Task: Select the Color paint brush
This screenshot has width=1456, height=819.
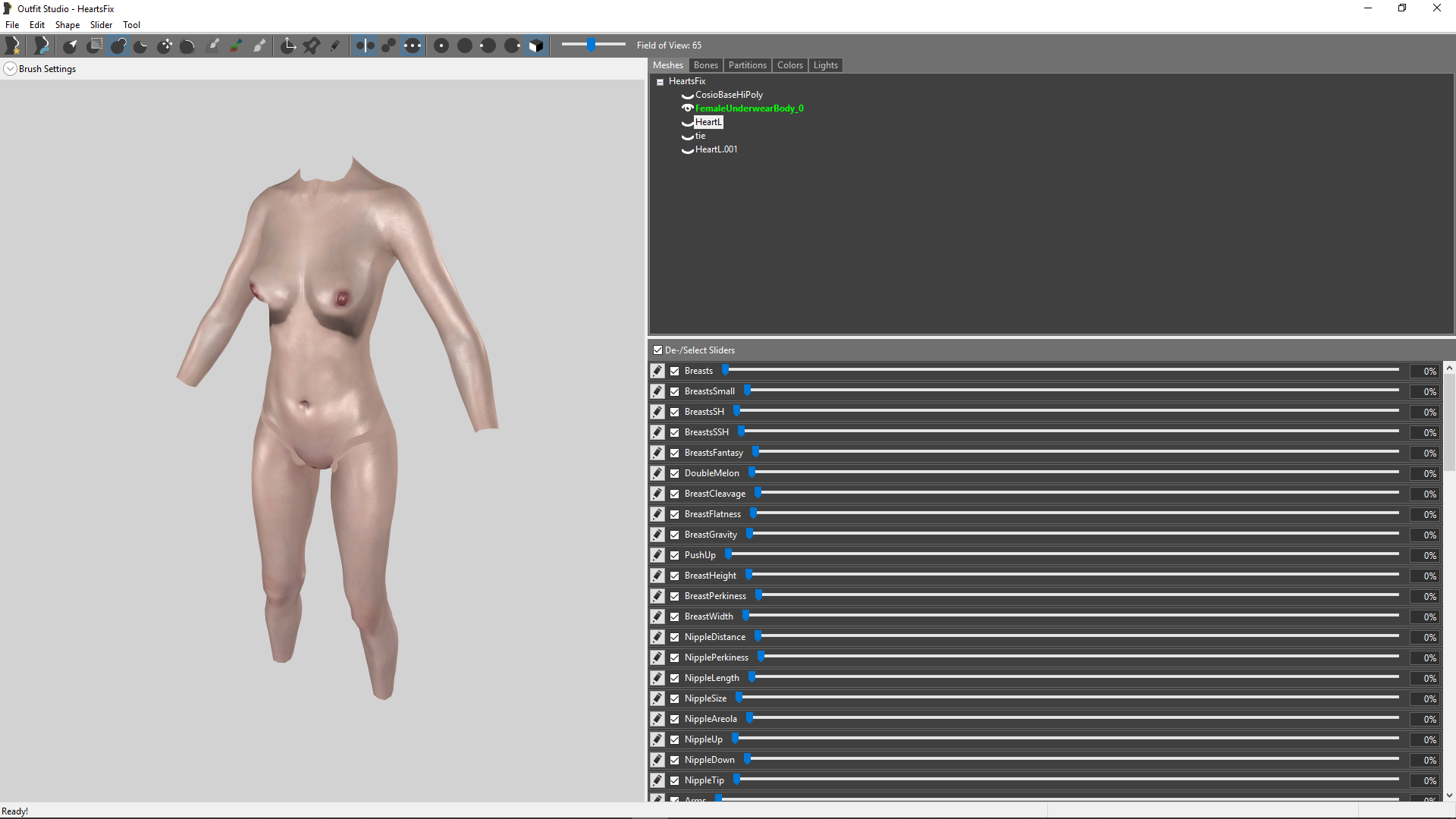Action: click(237, 45)
